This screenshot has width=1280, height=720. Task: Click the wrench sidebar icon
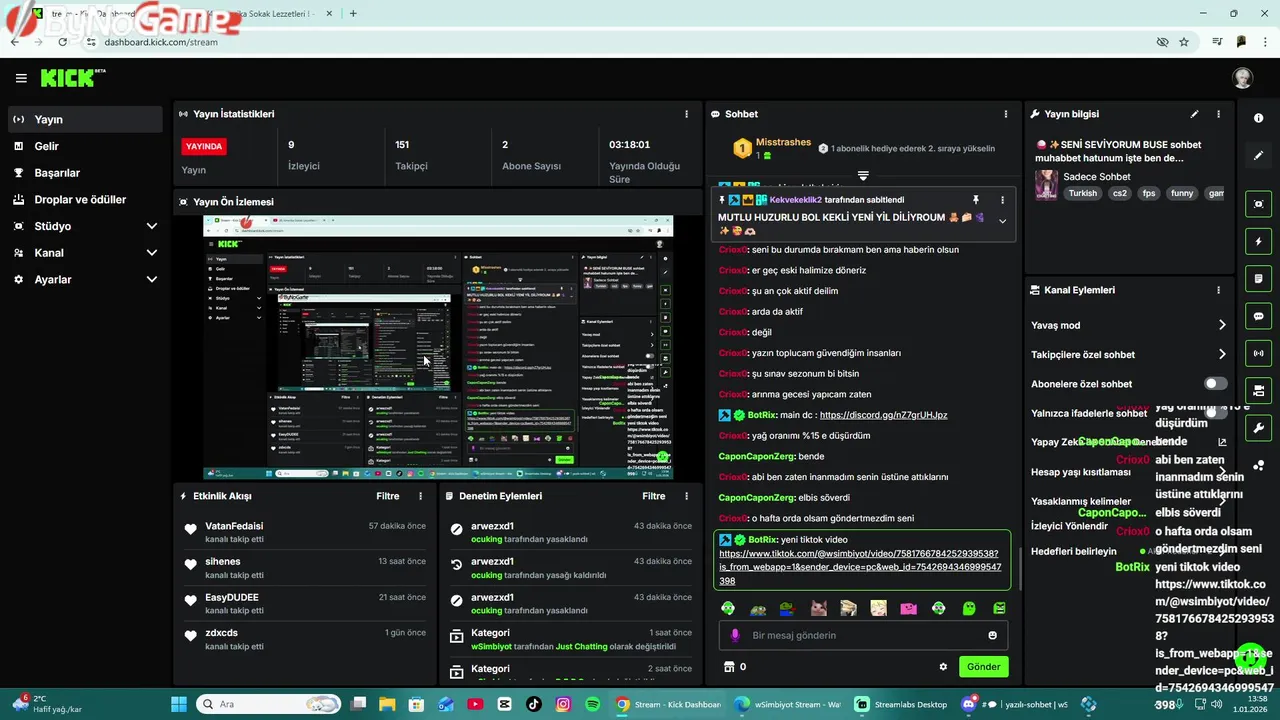(x=1258, y=428)
